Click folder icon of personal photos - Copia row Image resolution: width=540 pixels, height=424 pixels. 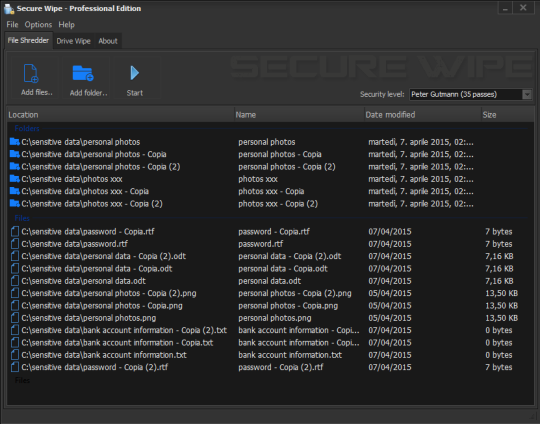tap(14, 154)
